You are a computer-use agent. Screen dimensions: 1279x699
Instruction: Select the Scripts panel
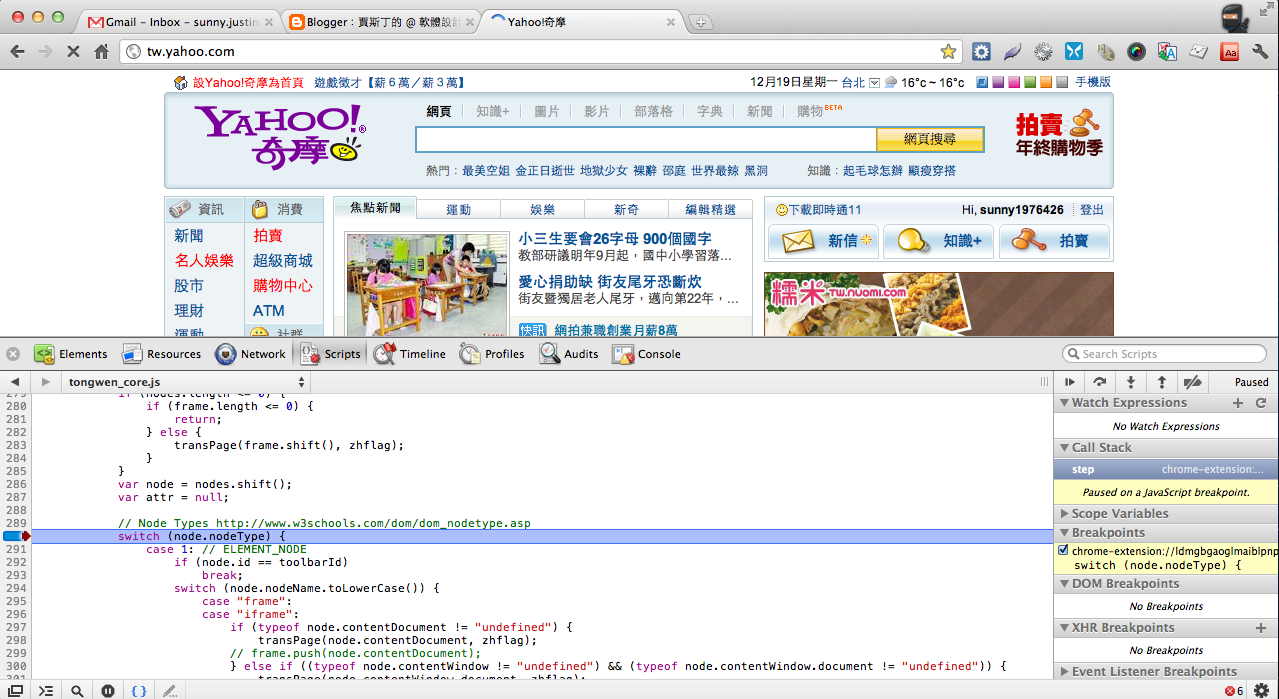pyautogui.click(x=329, y=354)
